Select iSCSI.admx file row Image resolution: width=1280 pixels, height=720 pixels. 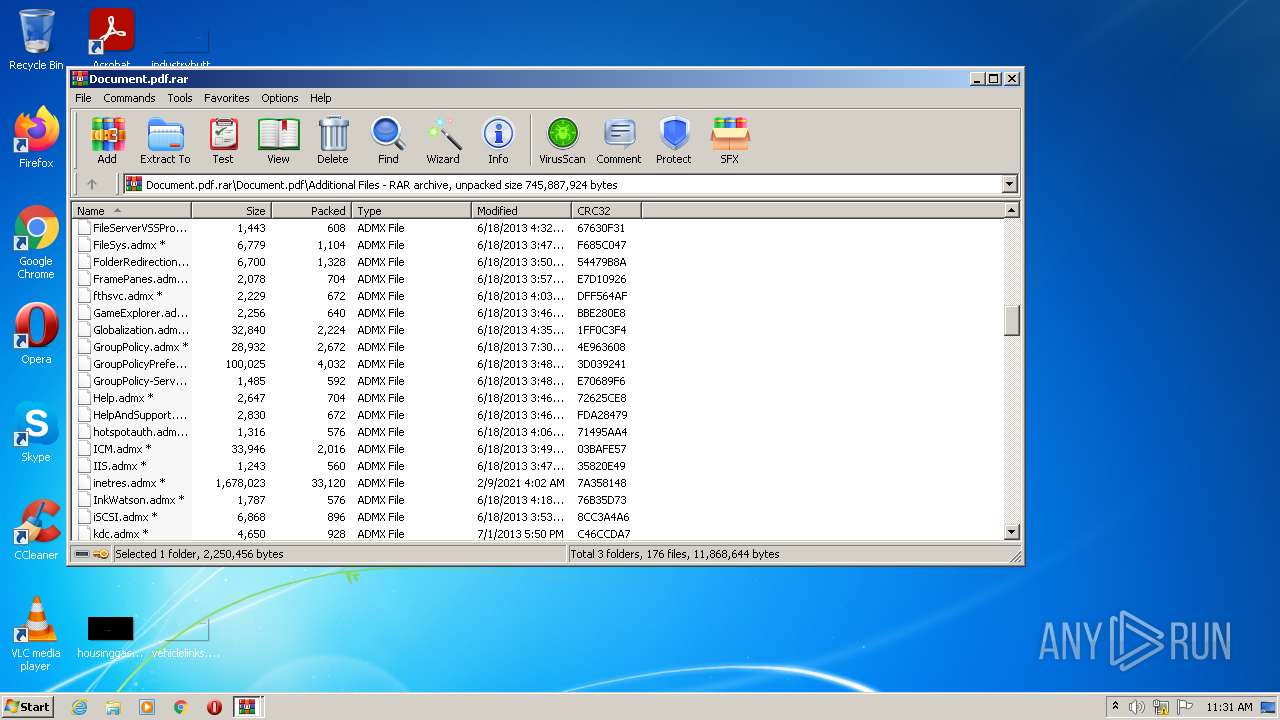538,517
